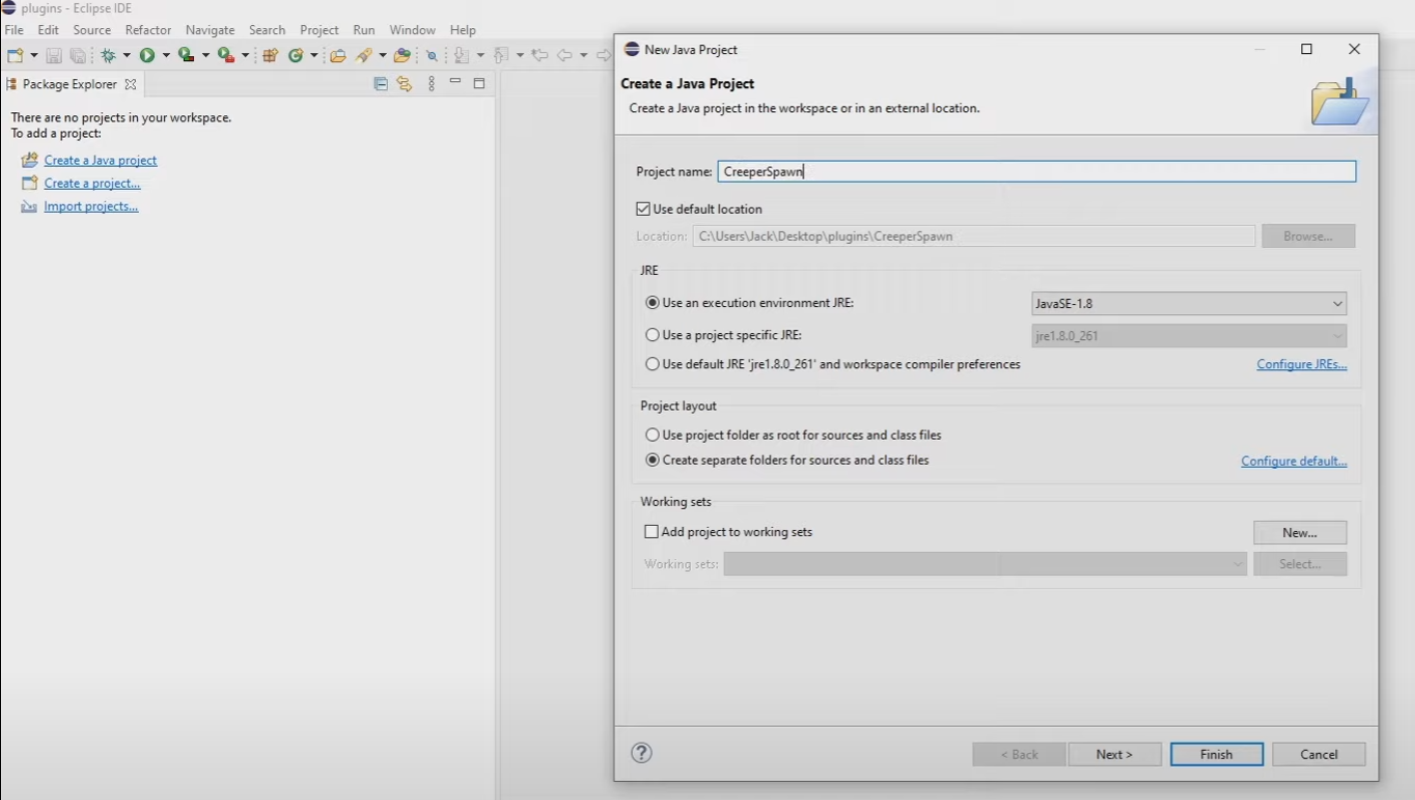Viewport: 1415px width, 800px height.
Task: Open Package Explorer view menu dots
Action: [432, 84]
